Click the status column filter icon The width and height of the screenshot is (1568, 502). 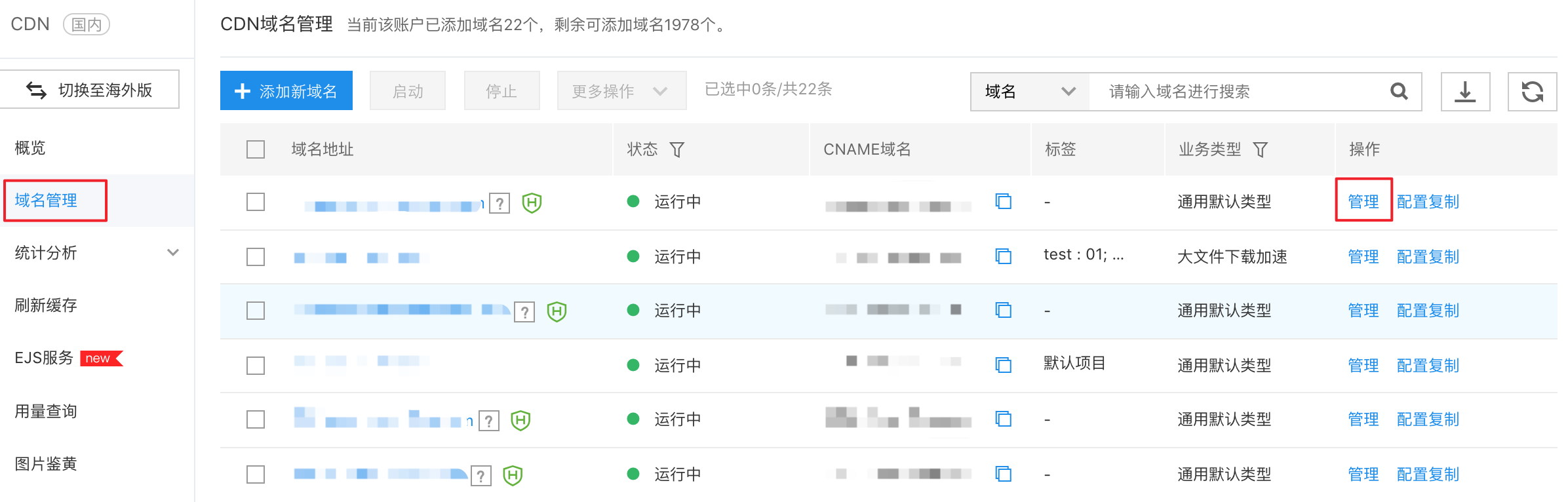(x=677, y=150)
